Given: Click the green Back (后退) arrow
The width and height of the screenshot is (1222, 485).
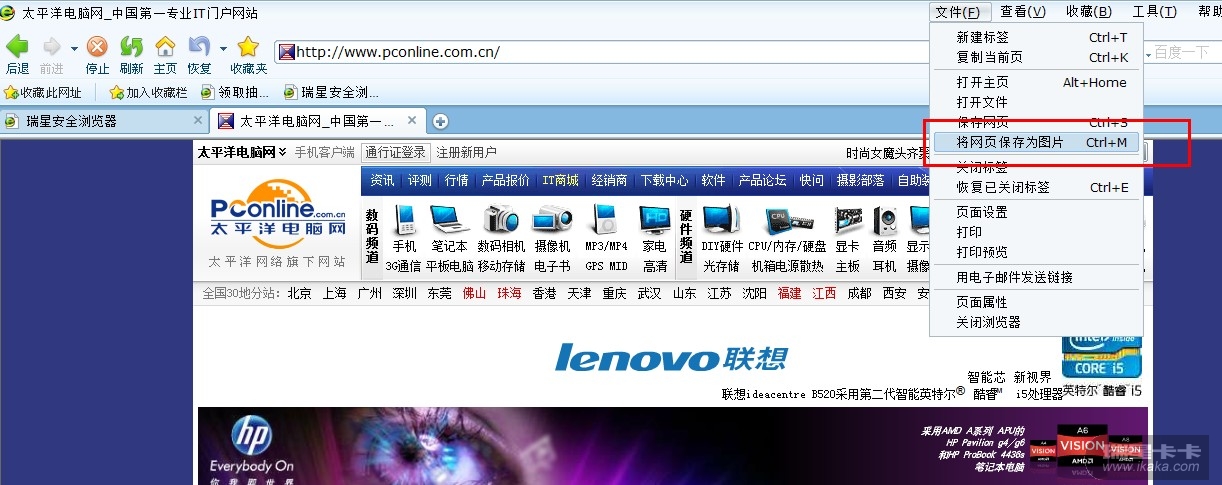Looking at the screenshot, I should point(17,47).
